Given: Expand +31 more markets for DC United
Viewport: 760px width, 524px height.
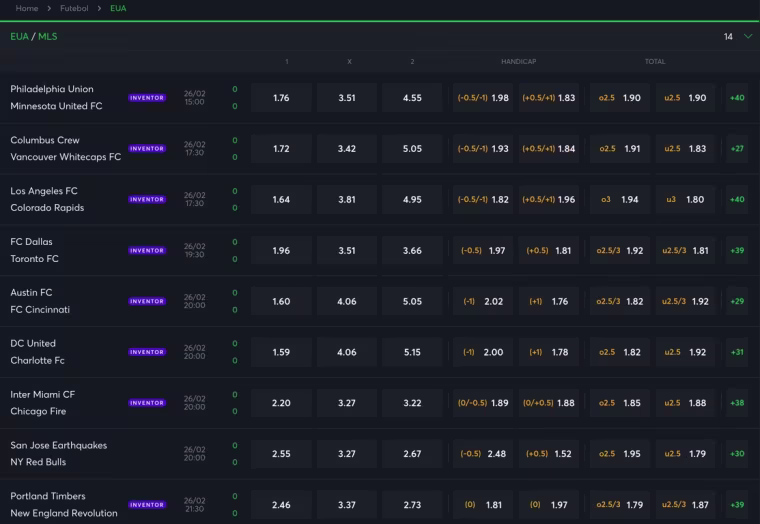Looking at the screenshot, I should tap(737, 352).
